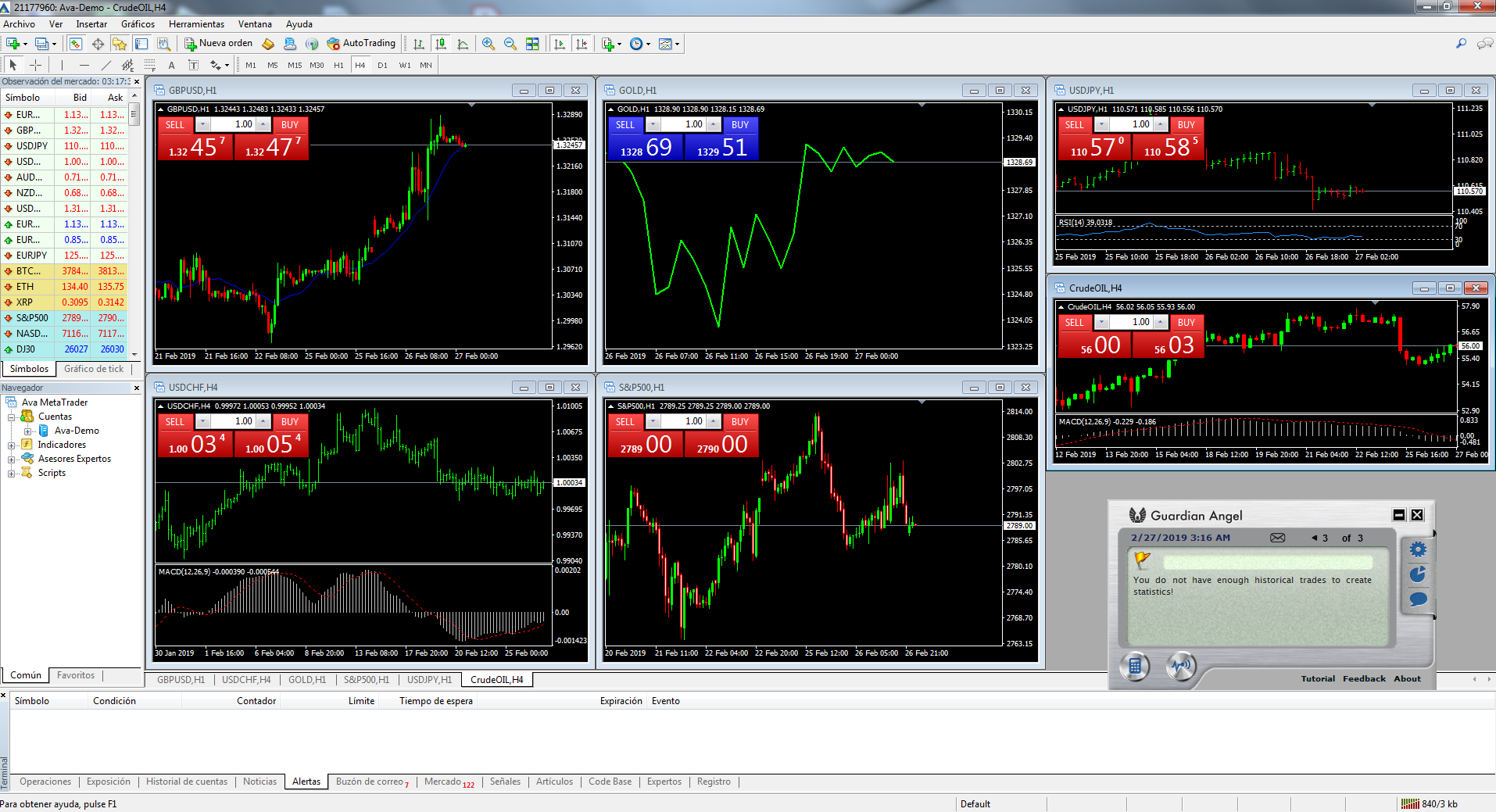Switch to the GOLD,H1 chart tab
Viewport: 1496px width, 812px height.
point(307,680)
